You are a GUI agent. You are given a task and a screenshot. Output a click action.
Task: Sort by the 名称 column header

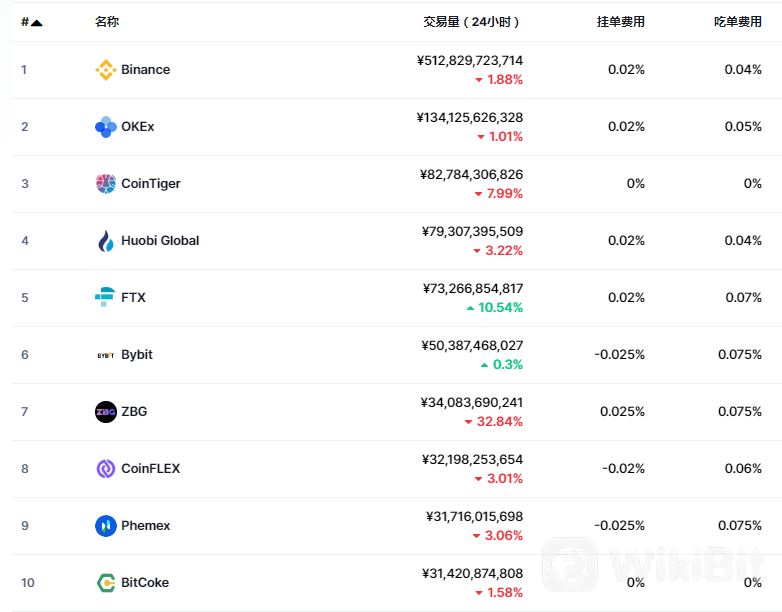pyautogui.click(x=107, y=21)
